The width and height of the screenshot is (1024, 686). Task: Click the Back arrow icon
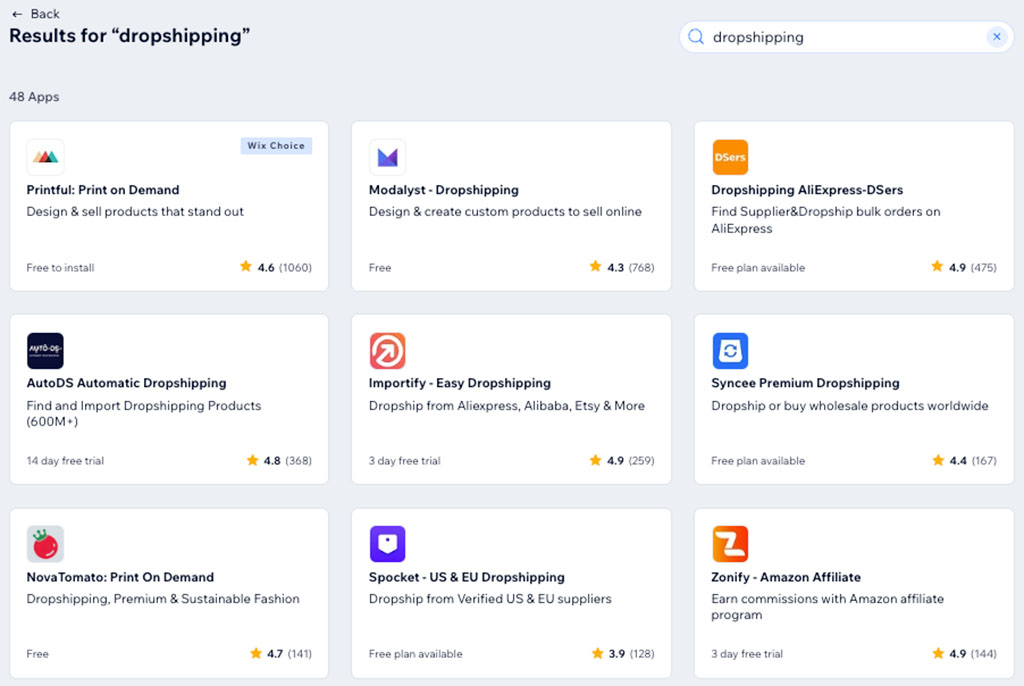17,14
